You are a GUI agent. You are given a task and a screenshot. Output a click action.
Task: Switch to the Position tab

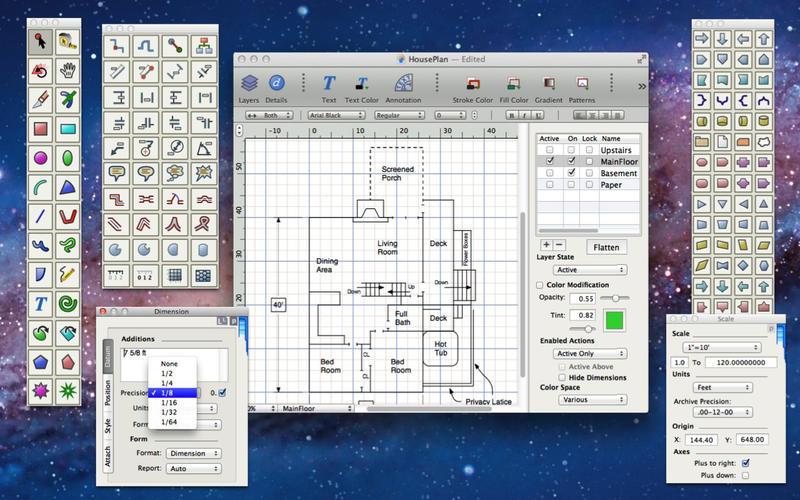tap(108, 392)
